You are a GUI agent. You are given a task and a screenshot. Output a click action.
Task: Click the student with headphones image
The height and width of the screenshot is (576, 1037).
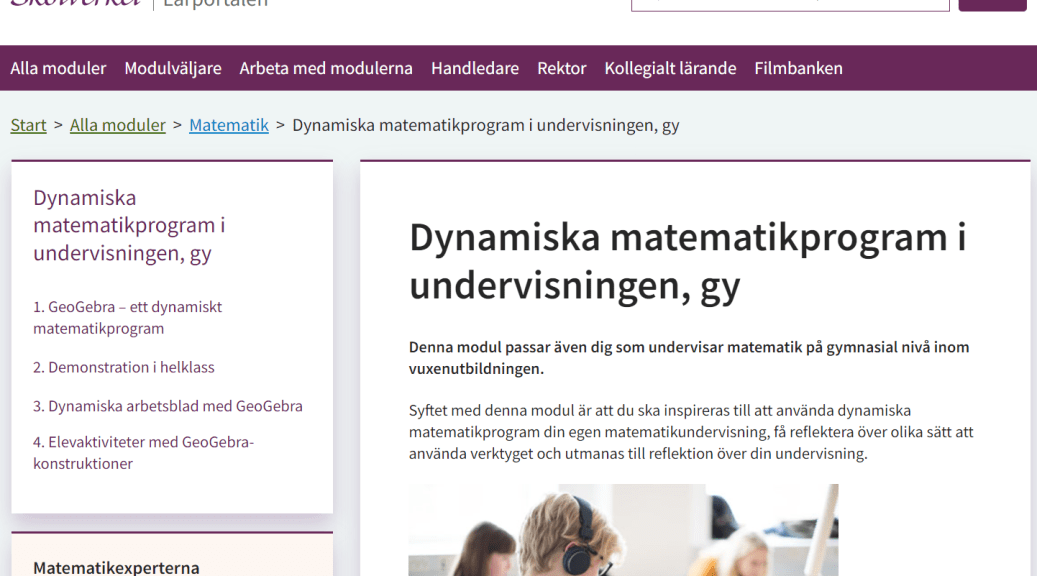click(623, 530)
